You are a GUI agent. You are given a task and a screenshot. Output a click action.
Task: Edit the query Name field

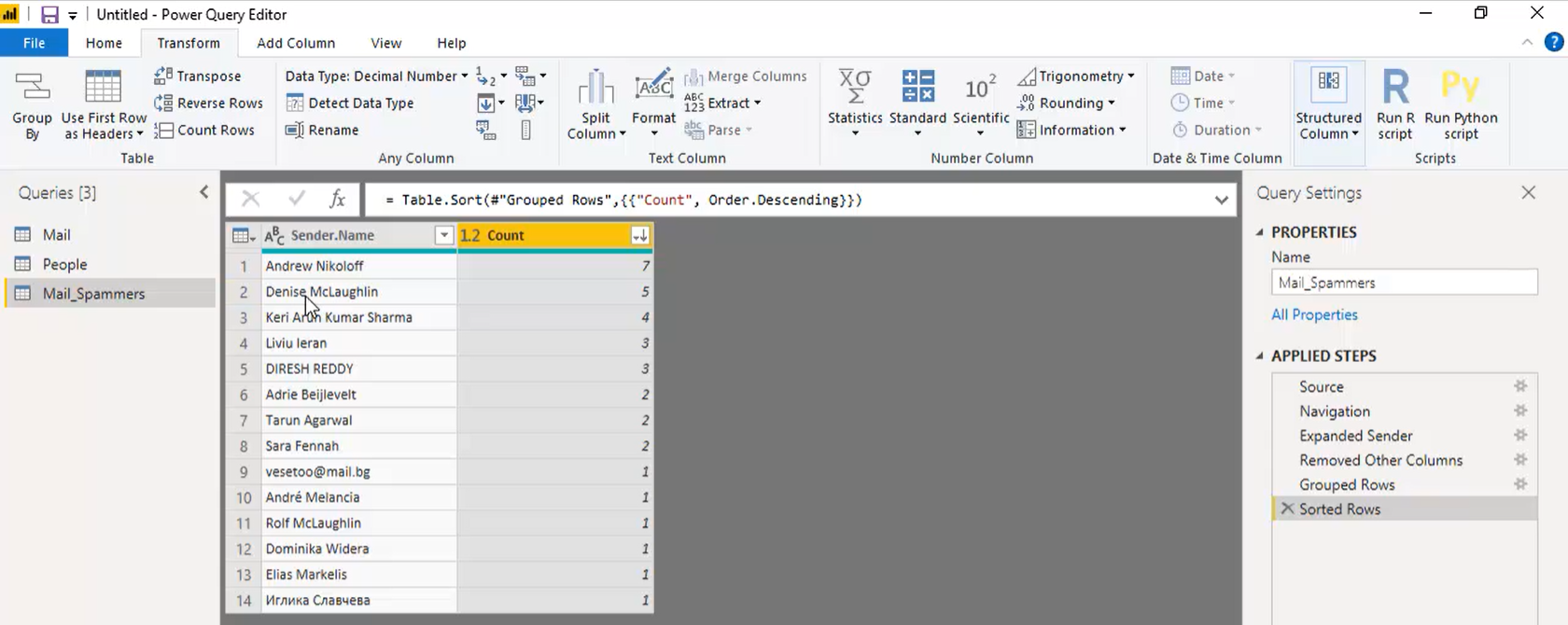click(x=1404, y=283)
